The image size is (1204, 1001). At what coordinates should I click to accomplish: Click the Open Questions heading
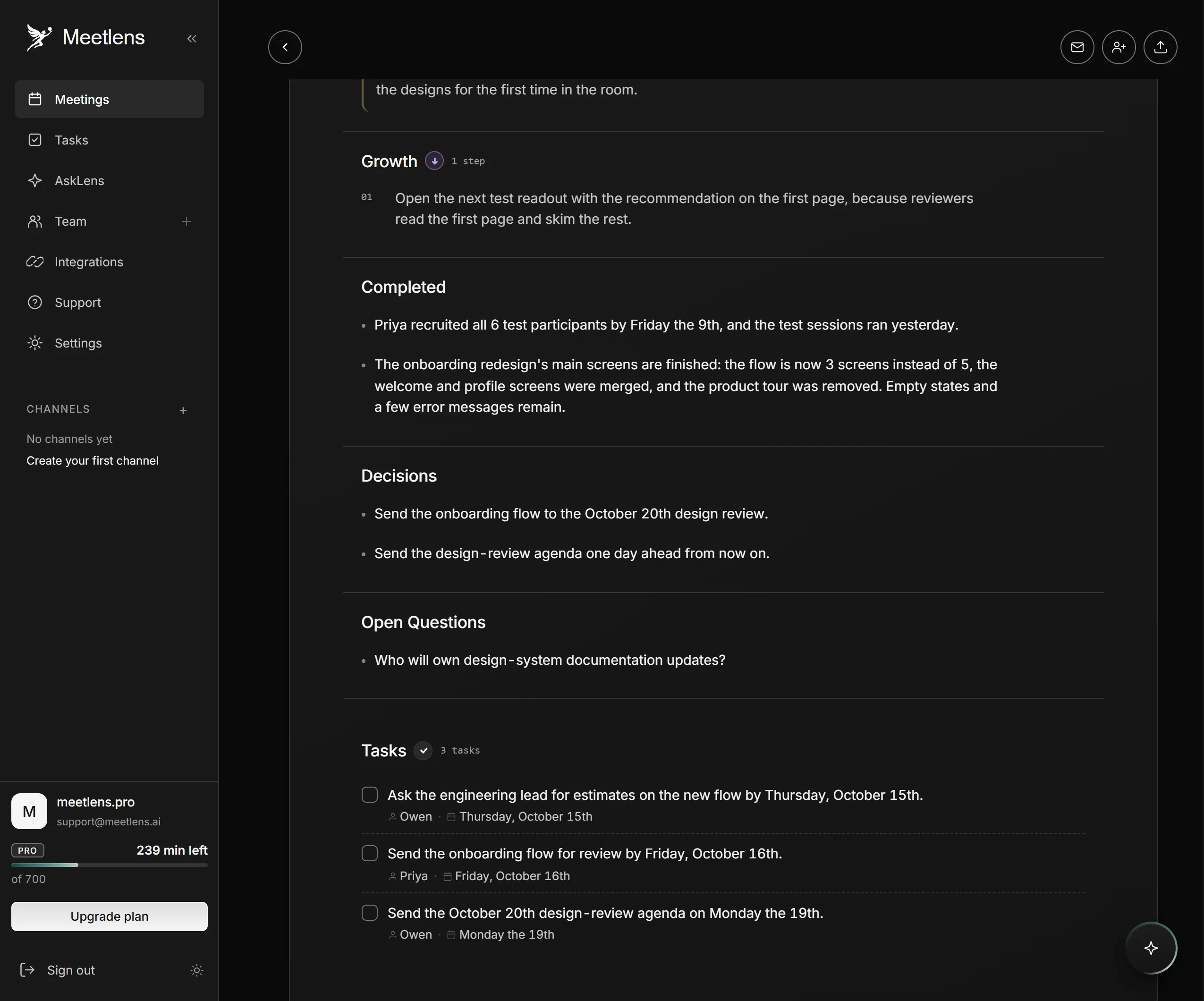pyautogui.click(x=423, y=623)
